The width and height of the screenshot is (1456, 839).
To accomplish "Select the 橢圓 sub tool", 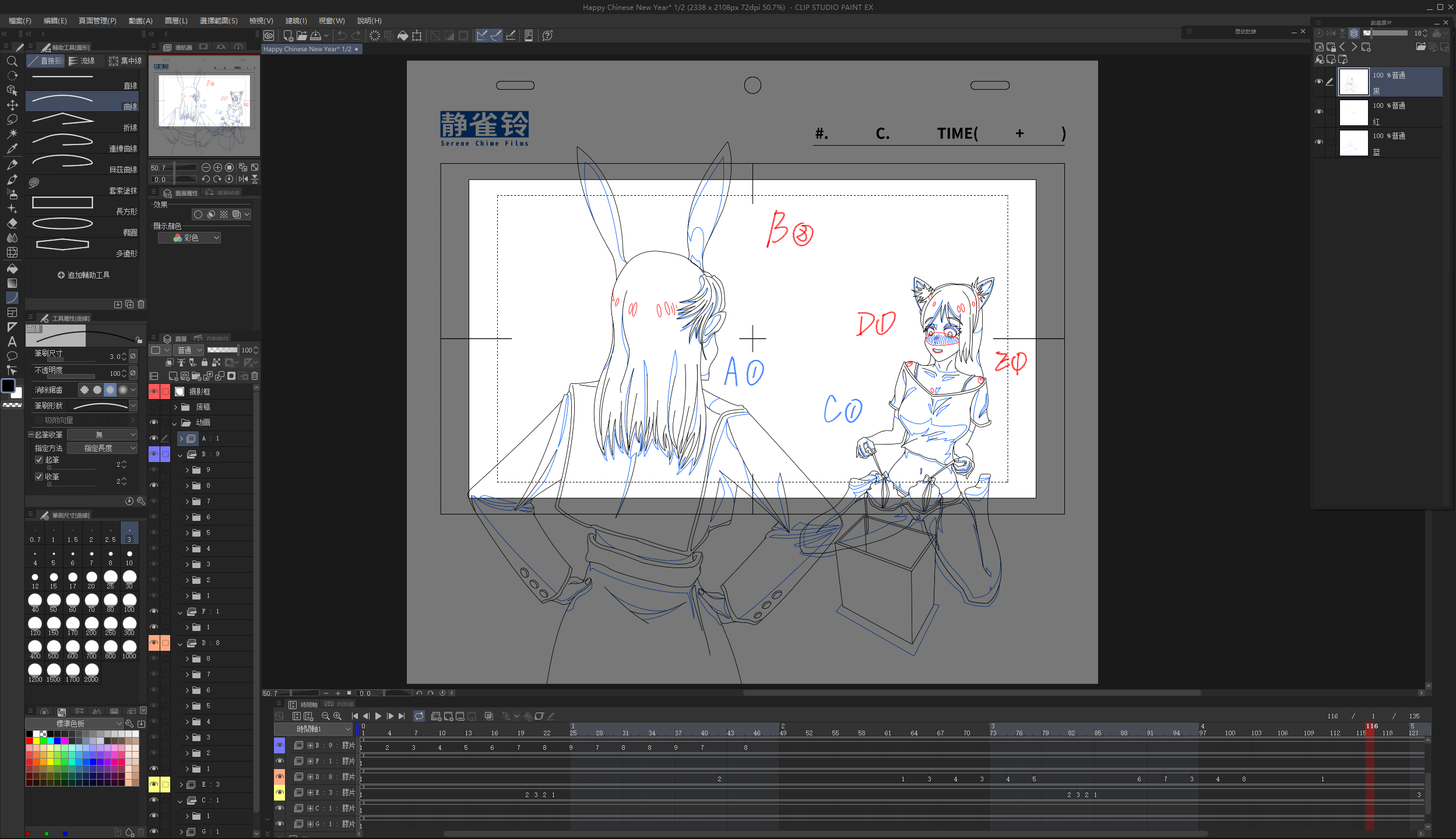I will pyautogui.click(x=82, y=227).
